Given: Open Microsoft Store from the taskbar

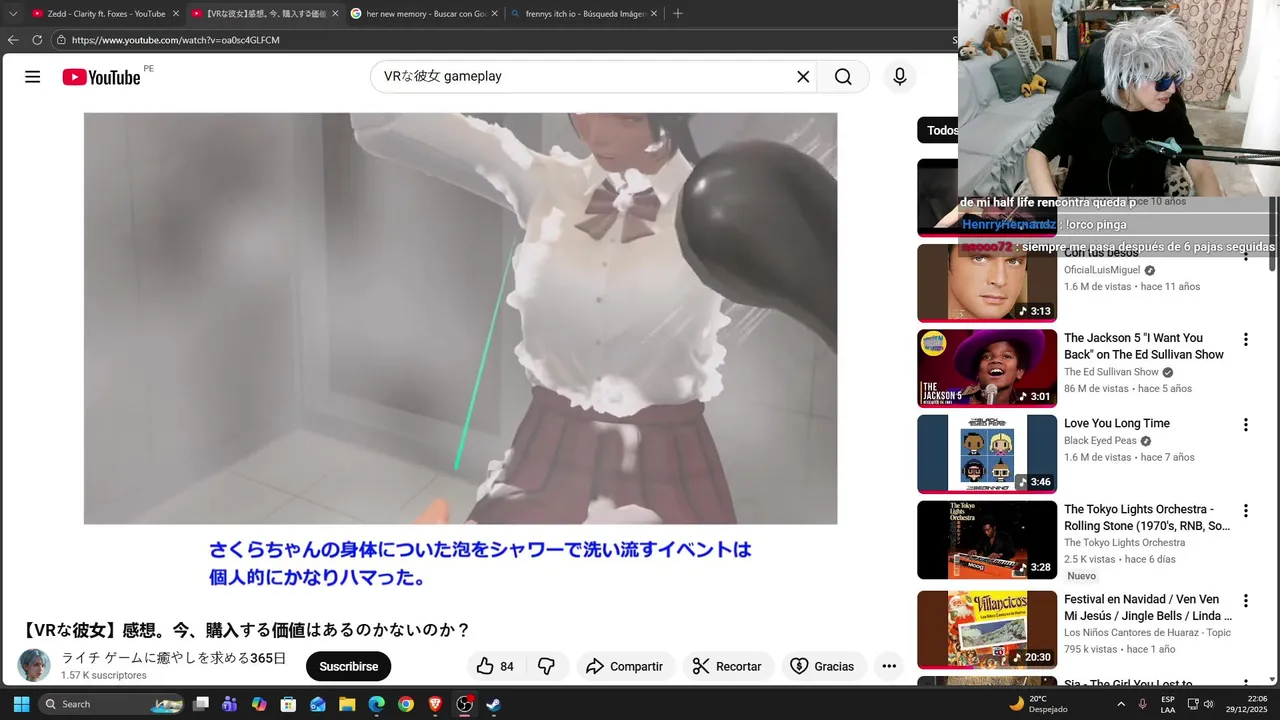Looking at the screenshot, I should click(289, 704).
